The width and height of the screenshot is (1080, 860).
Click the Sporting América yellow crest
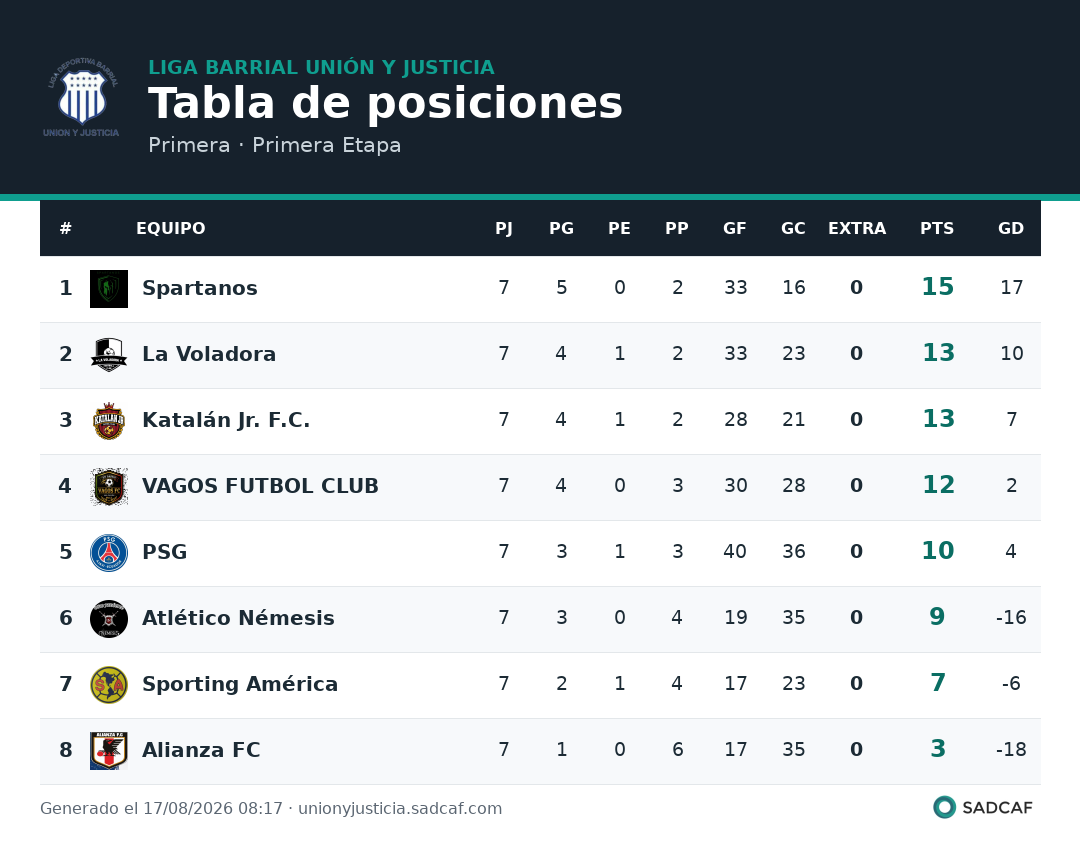109,685
